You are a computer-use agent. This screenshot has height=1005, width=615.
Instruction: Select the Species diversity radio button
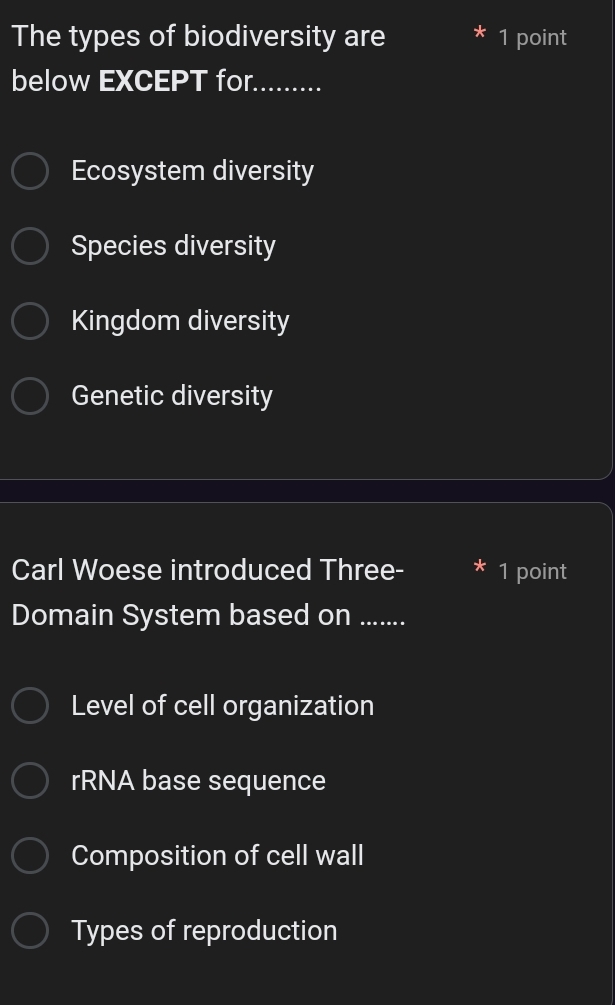tap(30, 246)
